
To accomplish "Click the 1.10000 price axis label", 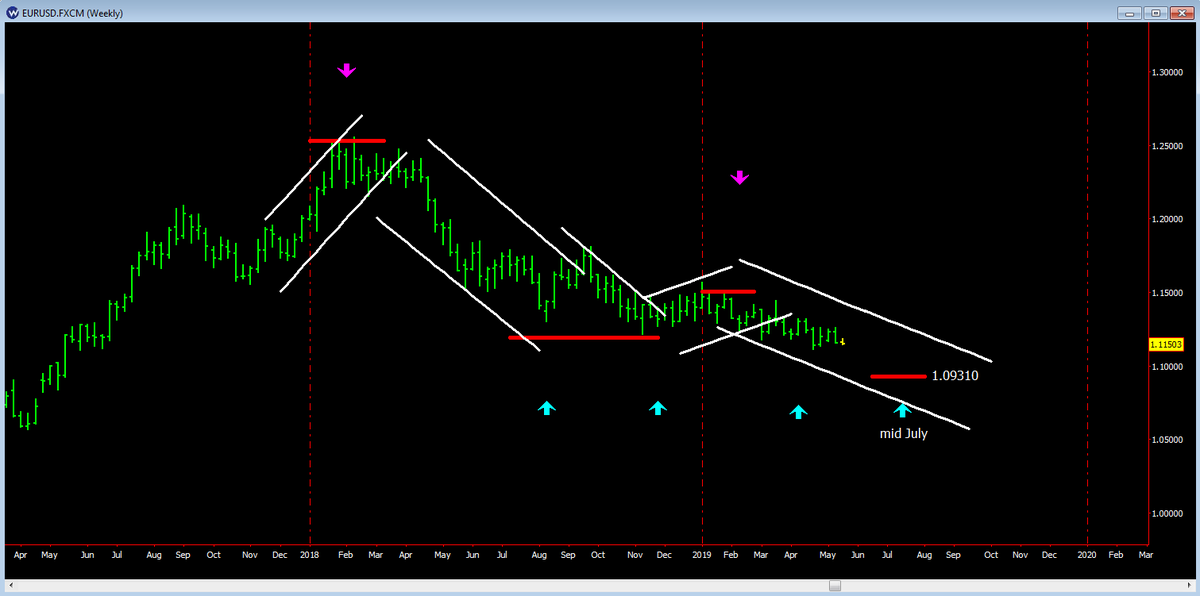I will 1168,367.
